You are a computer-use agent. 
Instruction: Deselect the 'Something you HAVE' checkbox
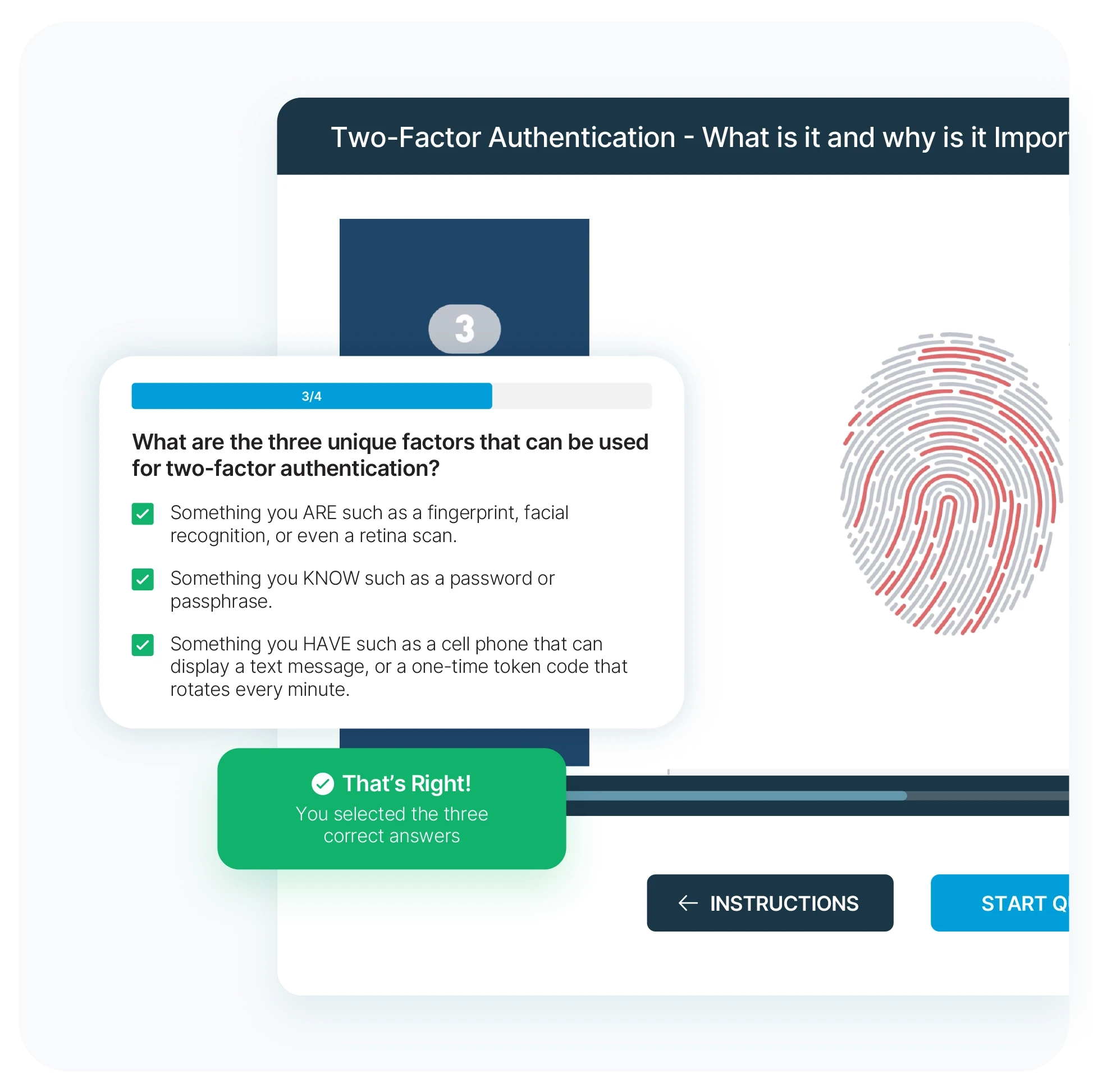point(143,645)
